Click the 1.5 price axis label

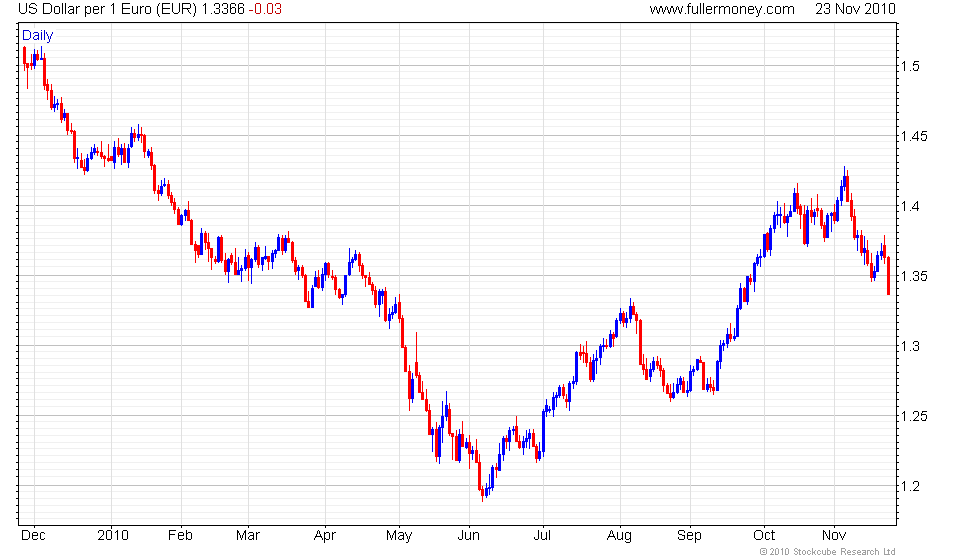point(910,66)
